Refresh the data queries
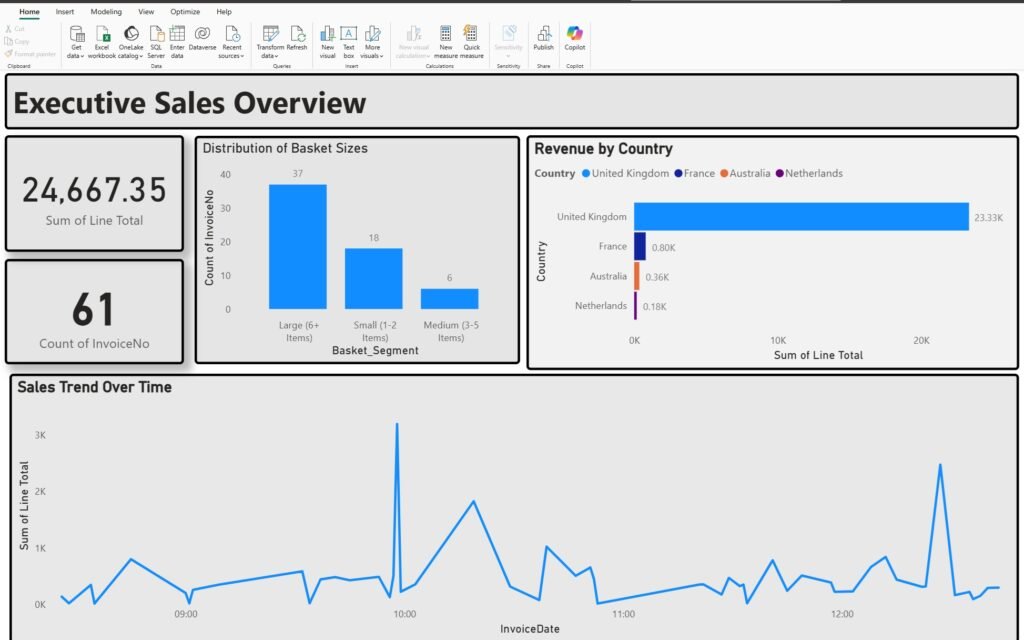 pyautogui.click(x=297, y=34)
